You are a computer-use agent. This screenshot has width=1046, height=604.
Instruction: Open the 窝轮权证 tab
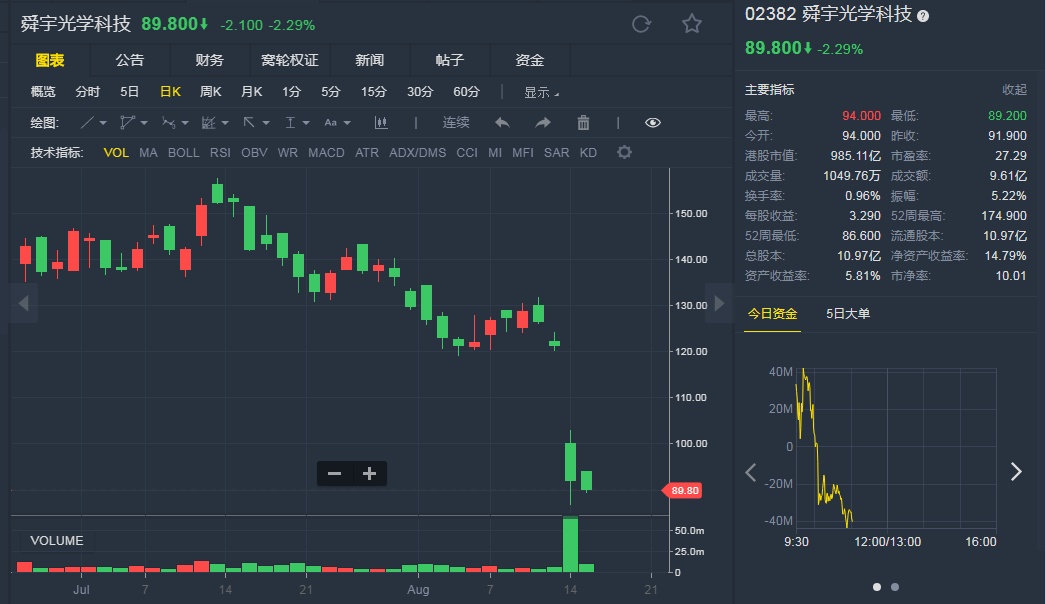[290, 60]
